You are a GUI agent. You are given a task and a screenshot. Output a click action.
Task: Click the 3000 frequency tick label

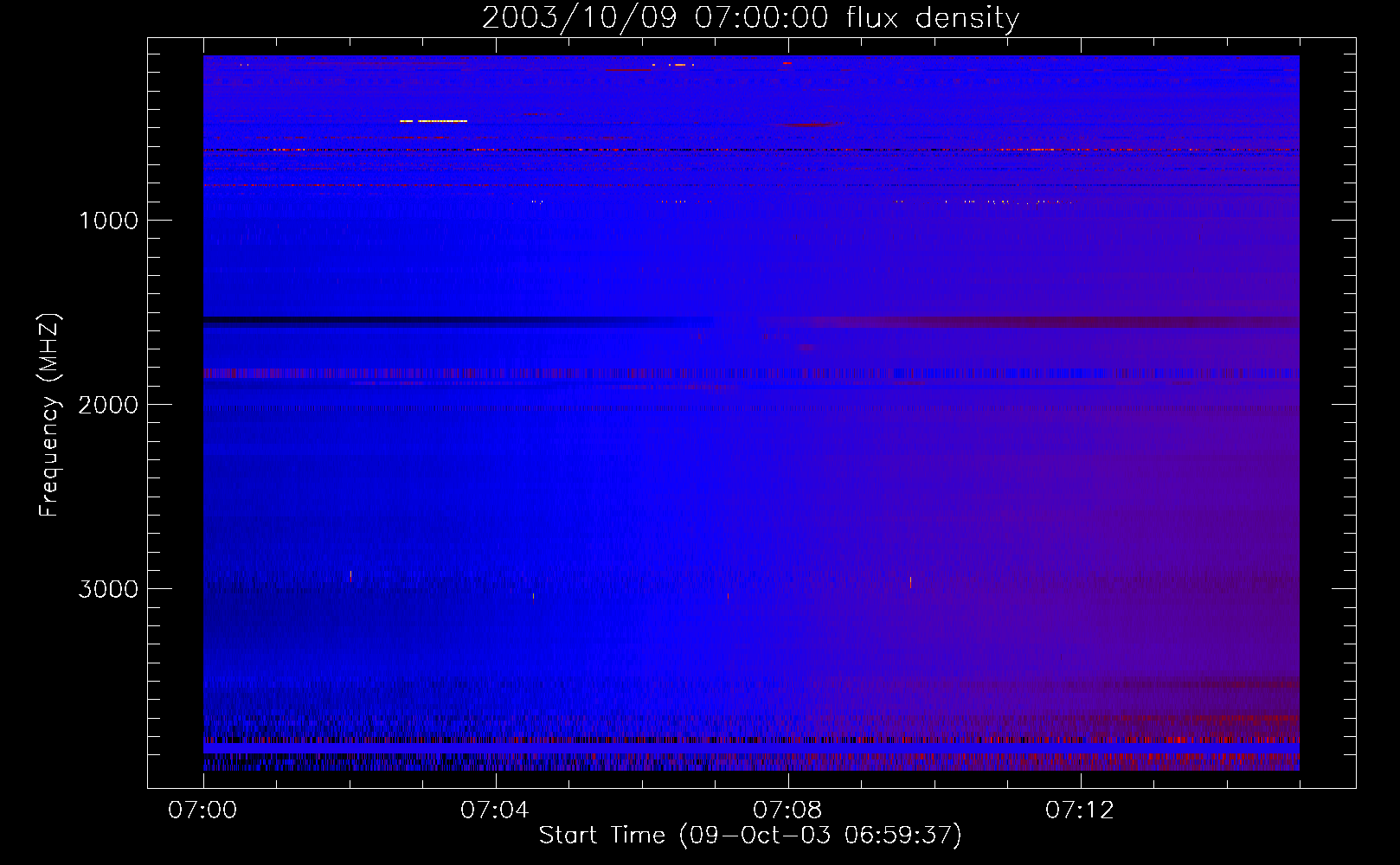click(x=108, y=589)
